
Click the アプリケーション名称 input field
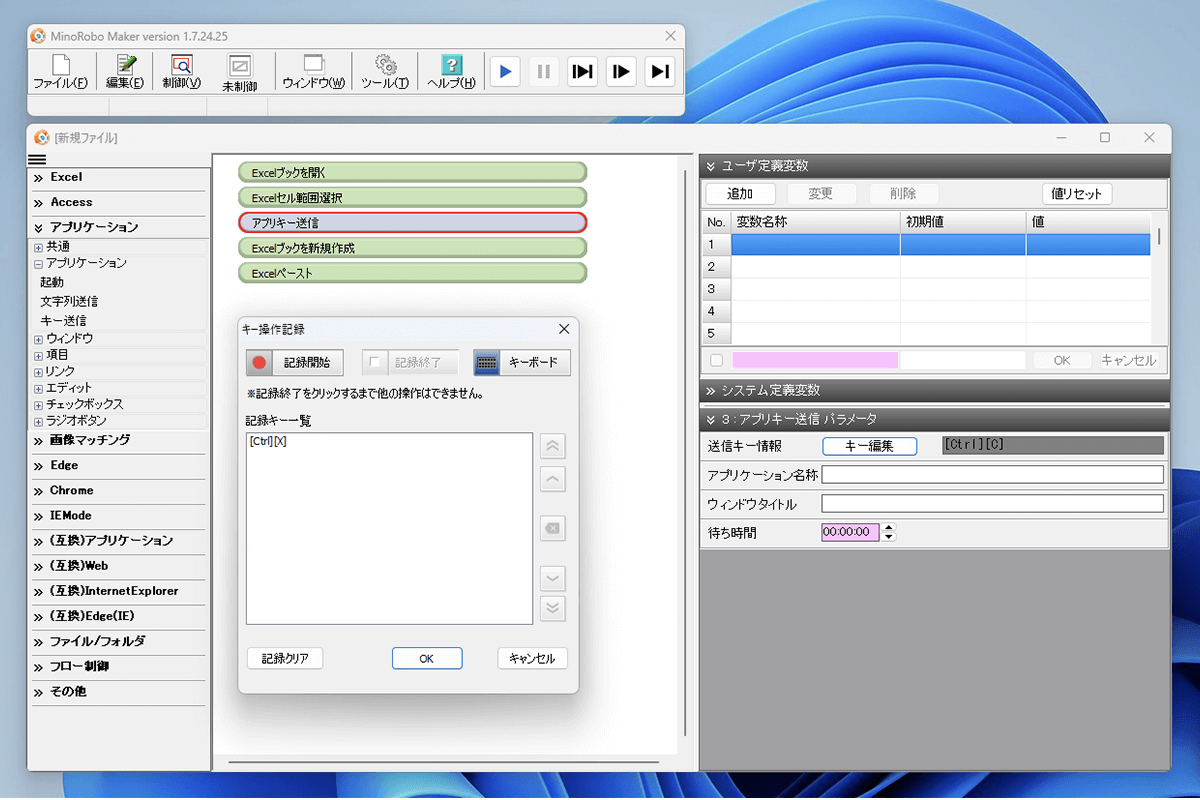pyautogui.click(x=993, y=475)
